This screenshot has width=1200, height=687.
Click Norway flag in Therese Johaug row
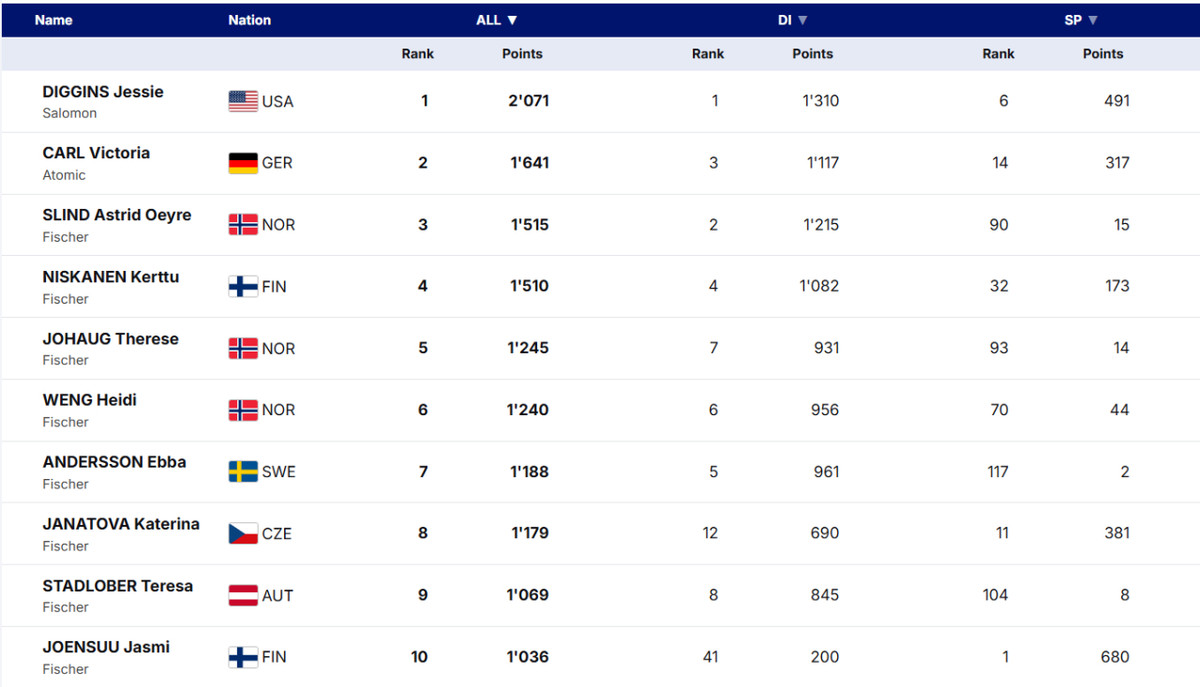(x=243, y=349)
